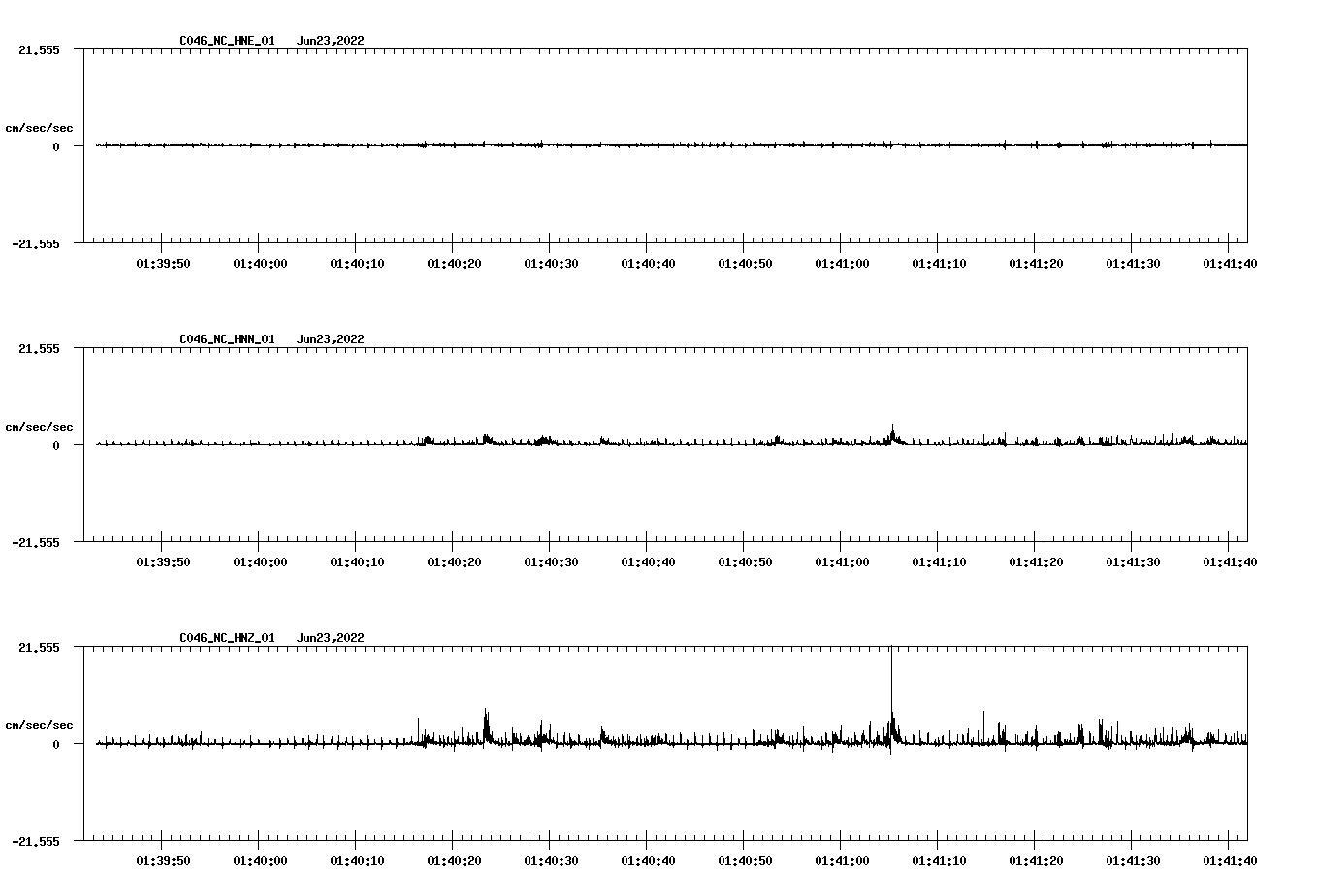Click the zero label of HNE axis
This screenshot has width=1317, height=896.
pyautogui.click(x=56, y=146)
